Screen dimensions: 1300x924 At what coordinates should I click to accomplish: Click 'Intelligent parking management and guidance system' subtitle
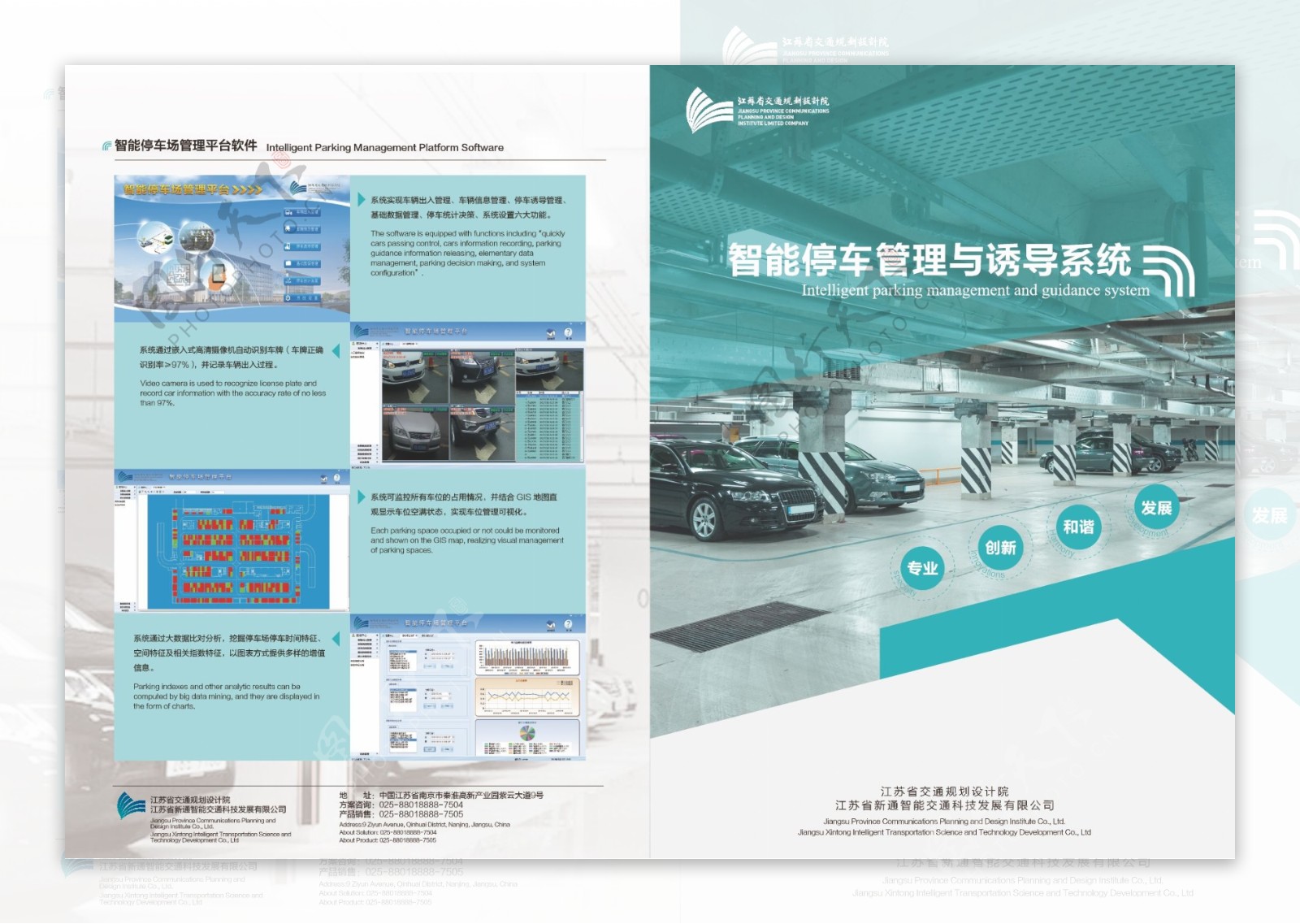975,290
